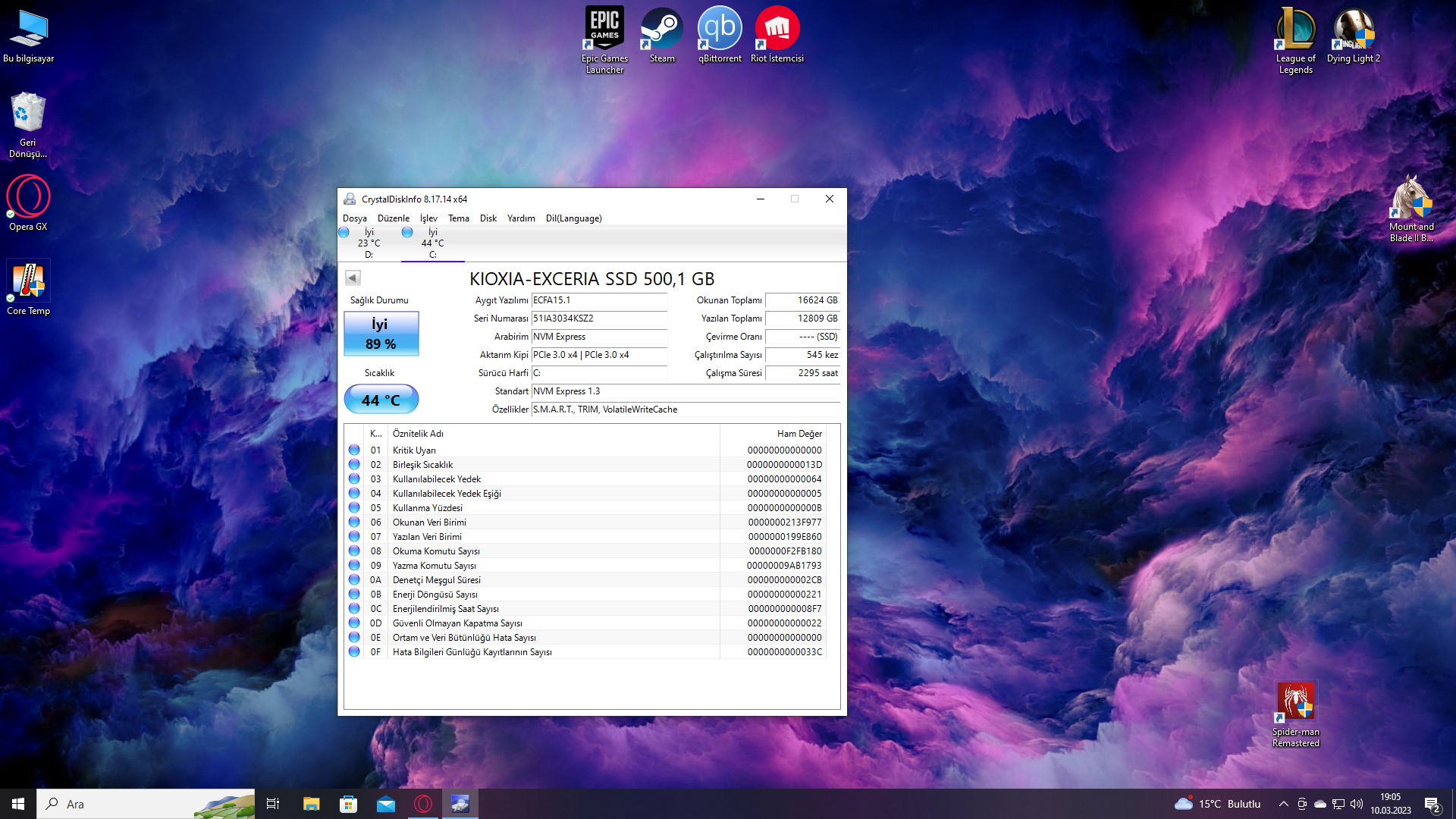Select the Denetçi Meşgul Süresi row
The width and height of the screenshot is (1456, 819).
pos(585,580)
